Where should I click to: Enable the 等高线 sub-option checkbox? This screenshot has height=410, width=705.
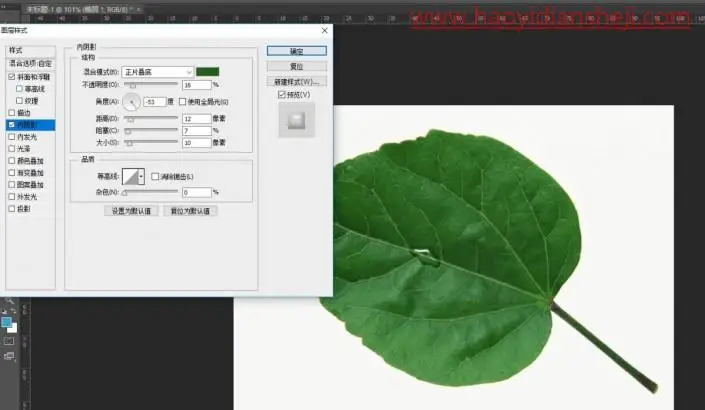click(19, 89)
